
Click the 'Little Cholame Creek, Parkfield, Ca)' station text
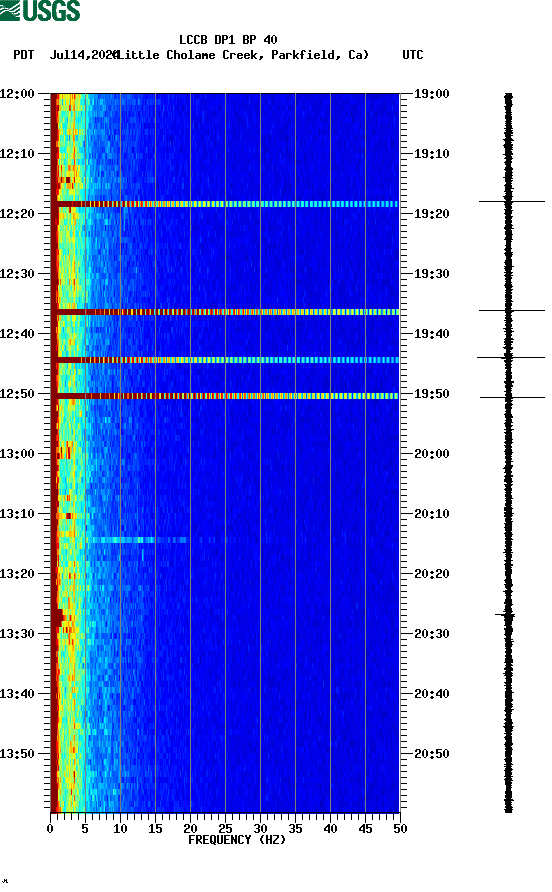pos(243,55)
